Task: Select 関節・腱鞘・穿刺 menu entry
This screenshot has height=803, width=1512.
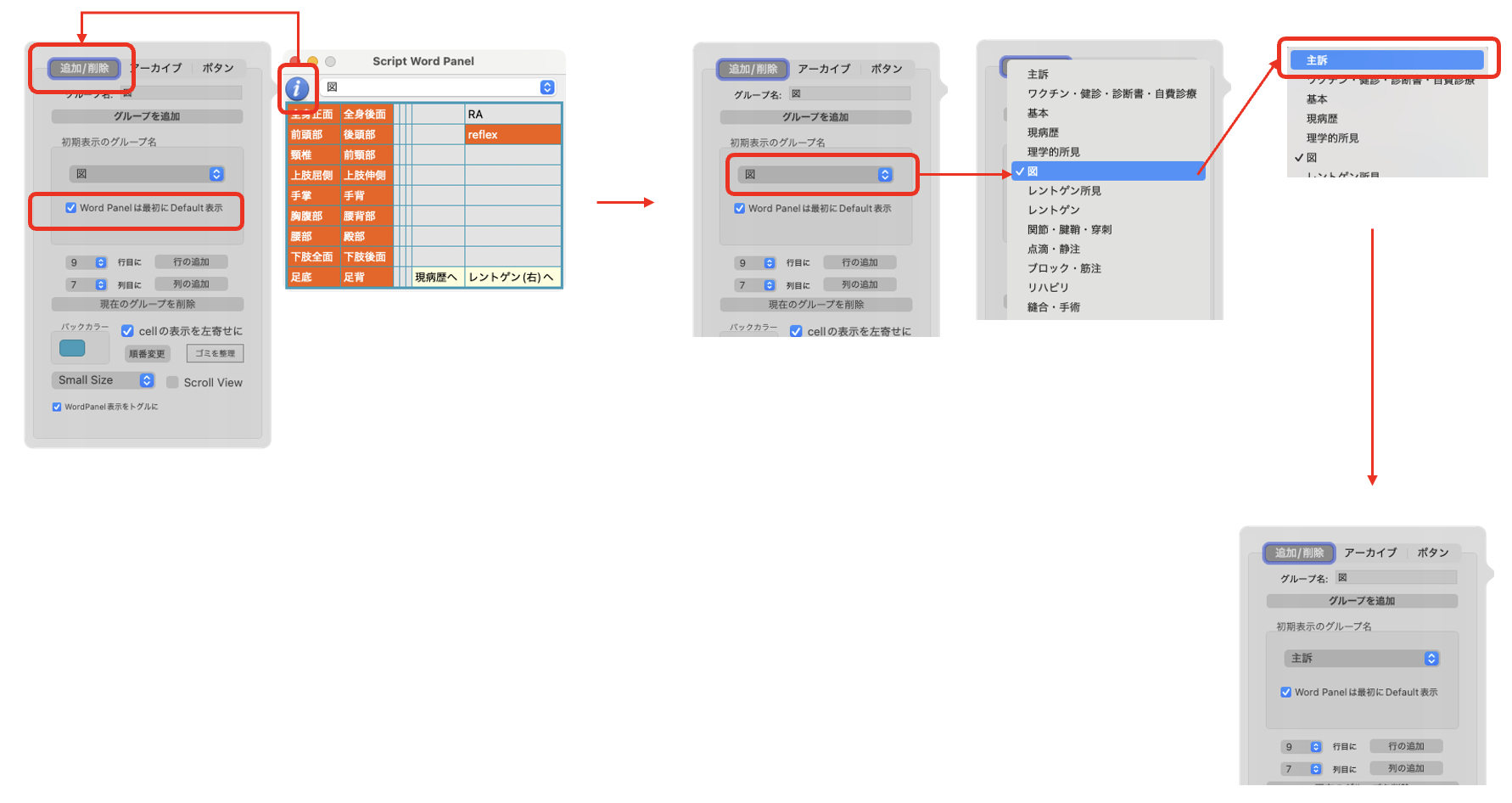Action: click(x=1069, y=230)
